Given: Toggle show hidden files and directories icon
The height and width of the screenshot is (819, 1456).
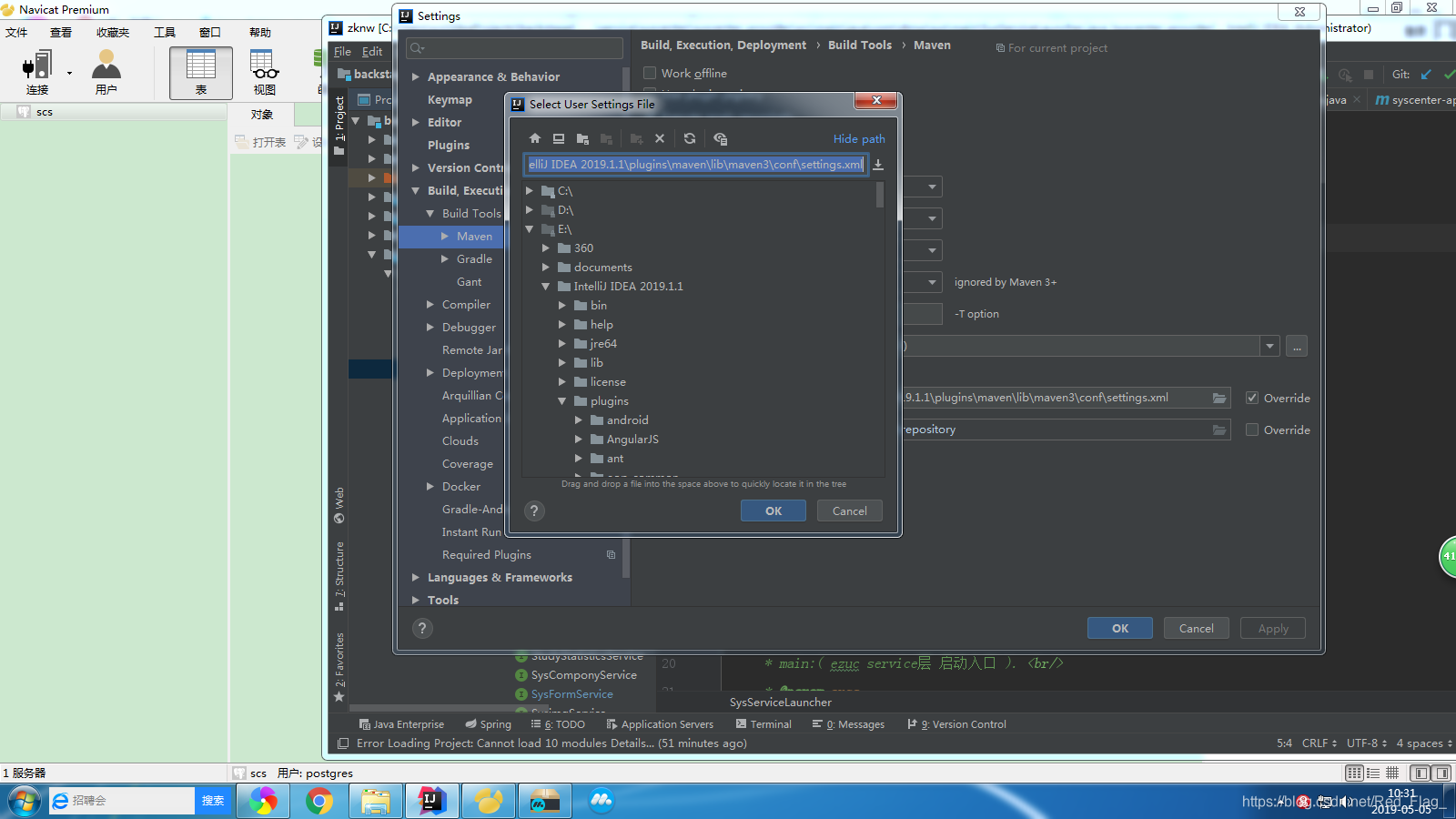Looking at the screenshot, I should pos(721,138).
